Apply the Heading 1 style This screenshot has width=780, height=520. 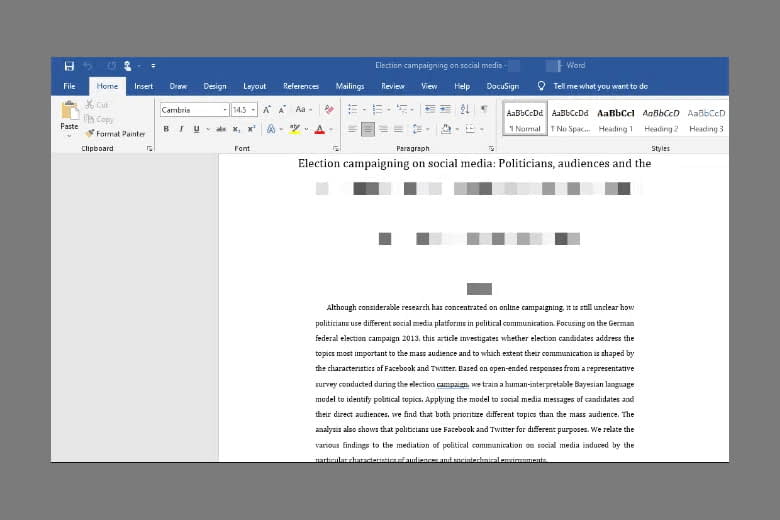[x=615, y=119]
